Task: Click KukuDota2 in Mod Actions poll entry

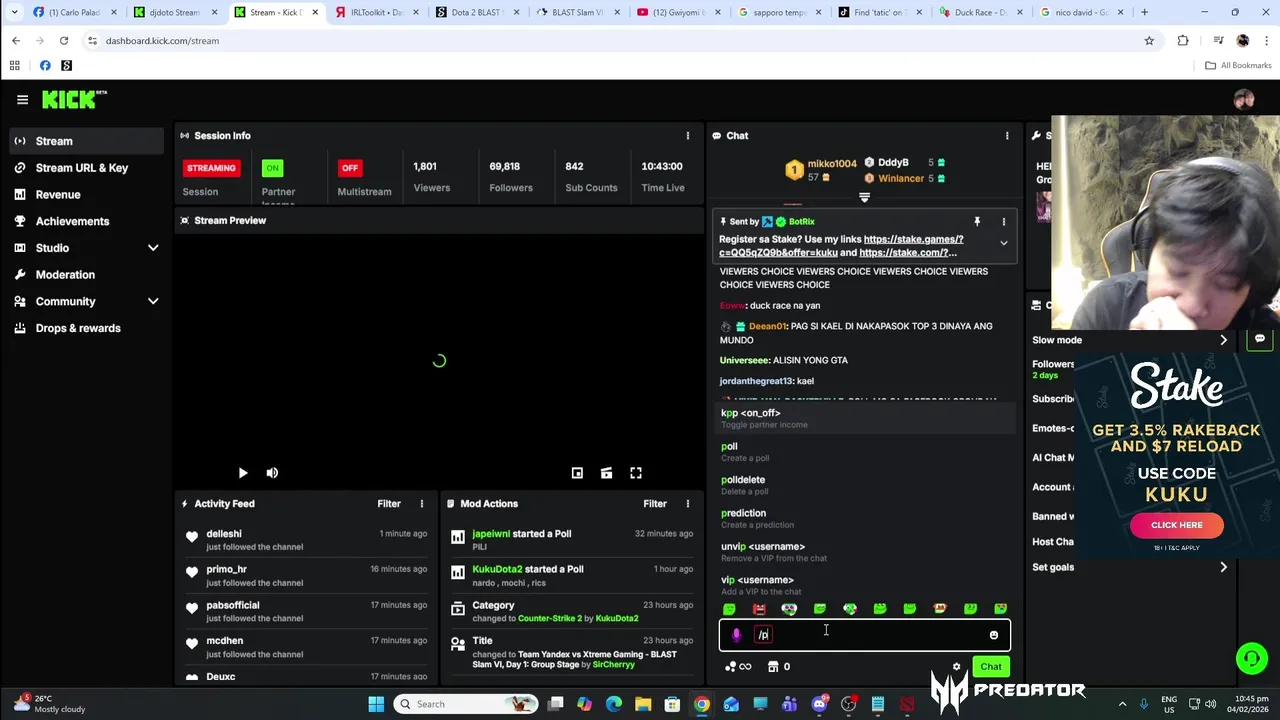Action: [497, 569]
